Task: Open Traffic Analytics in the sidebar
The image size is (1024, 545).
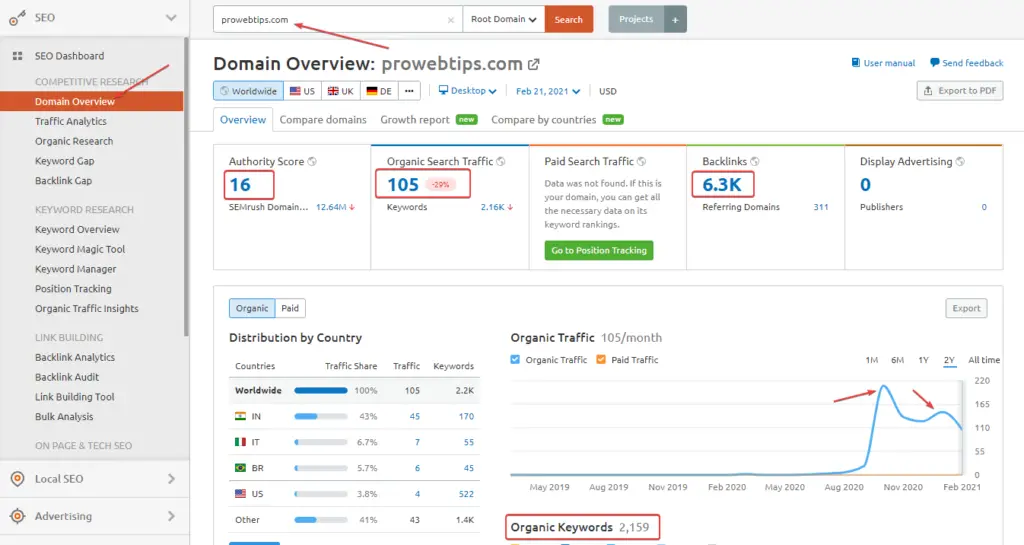Action: pyautogui.click(x=71, y=121)
